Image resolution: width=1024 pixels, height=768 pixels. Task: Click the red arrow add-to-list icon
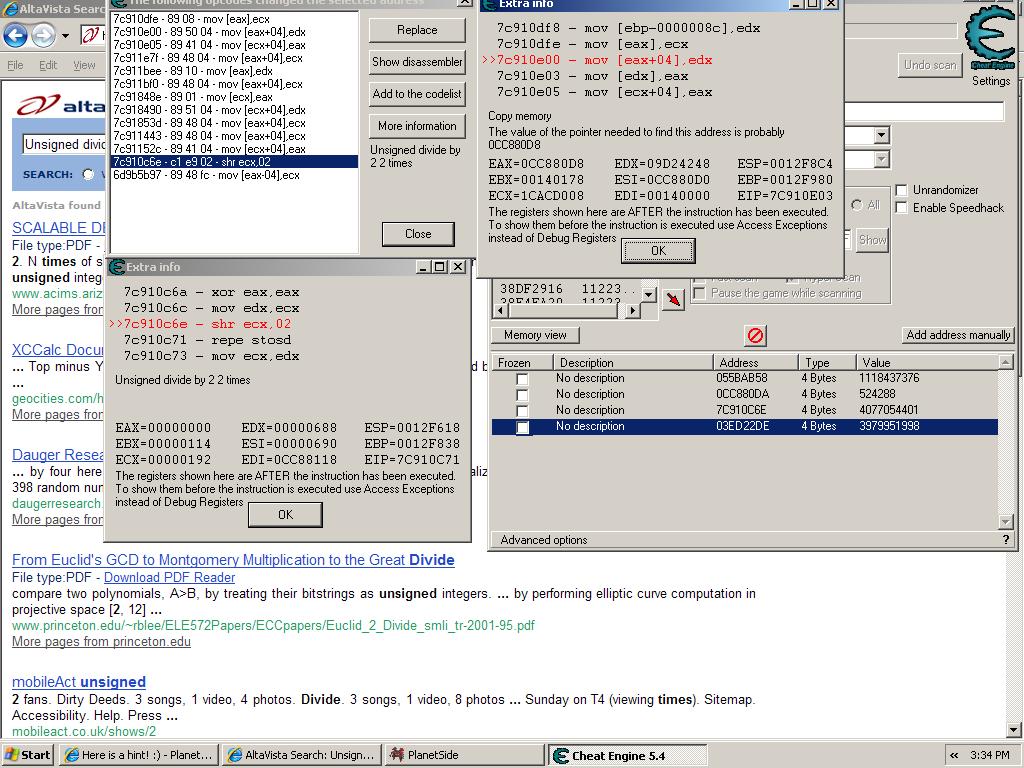[673, 299]
